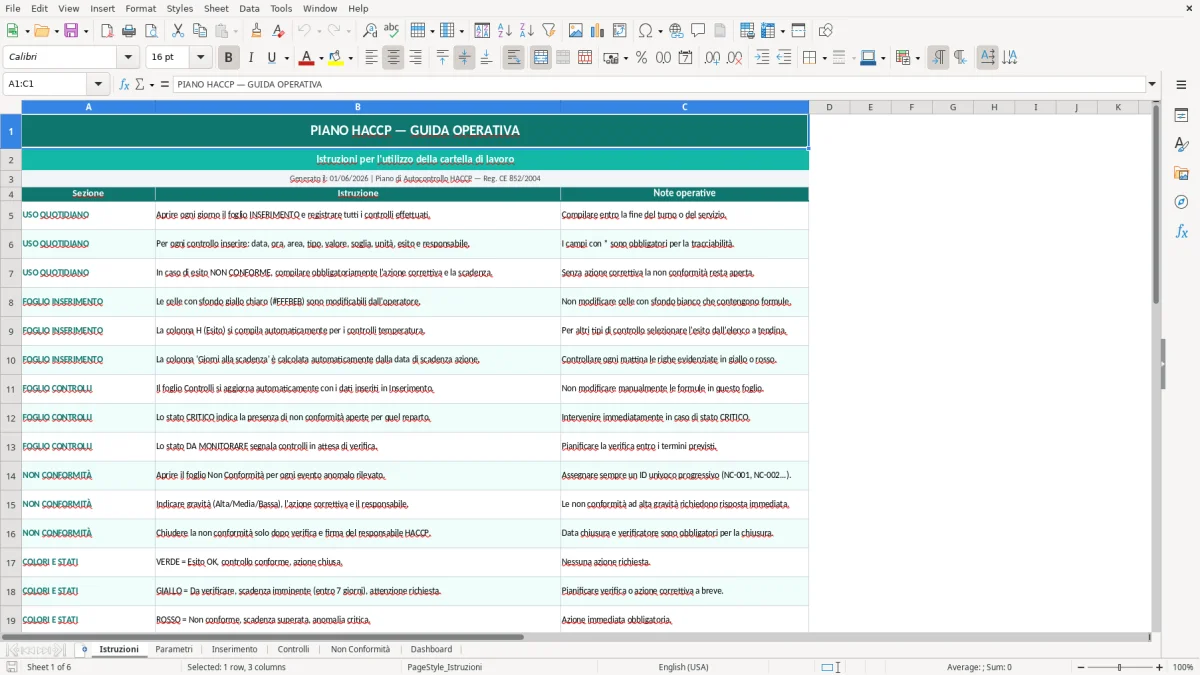Switch to the Parametri sheet tab
This screenshot has width=1200, height=675.
click(x=174, y=649)
